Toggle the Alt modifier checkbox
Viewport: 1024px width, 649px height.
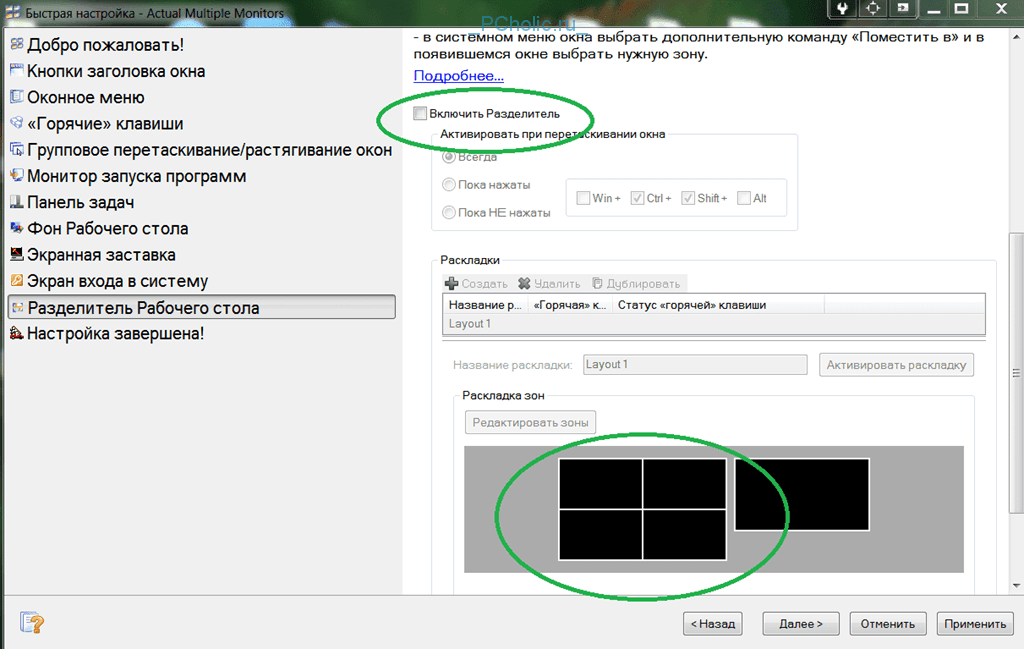tap(744, 198)
